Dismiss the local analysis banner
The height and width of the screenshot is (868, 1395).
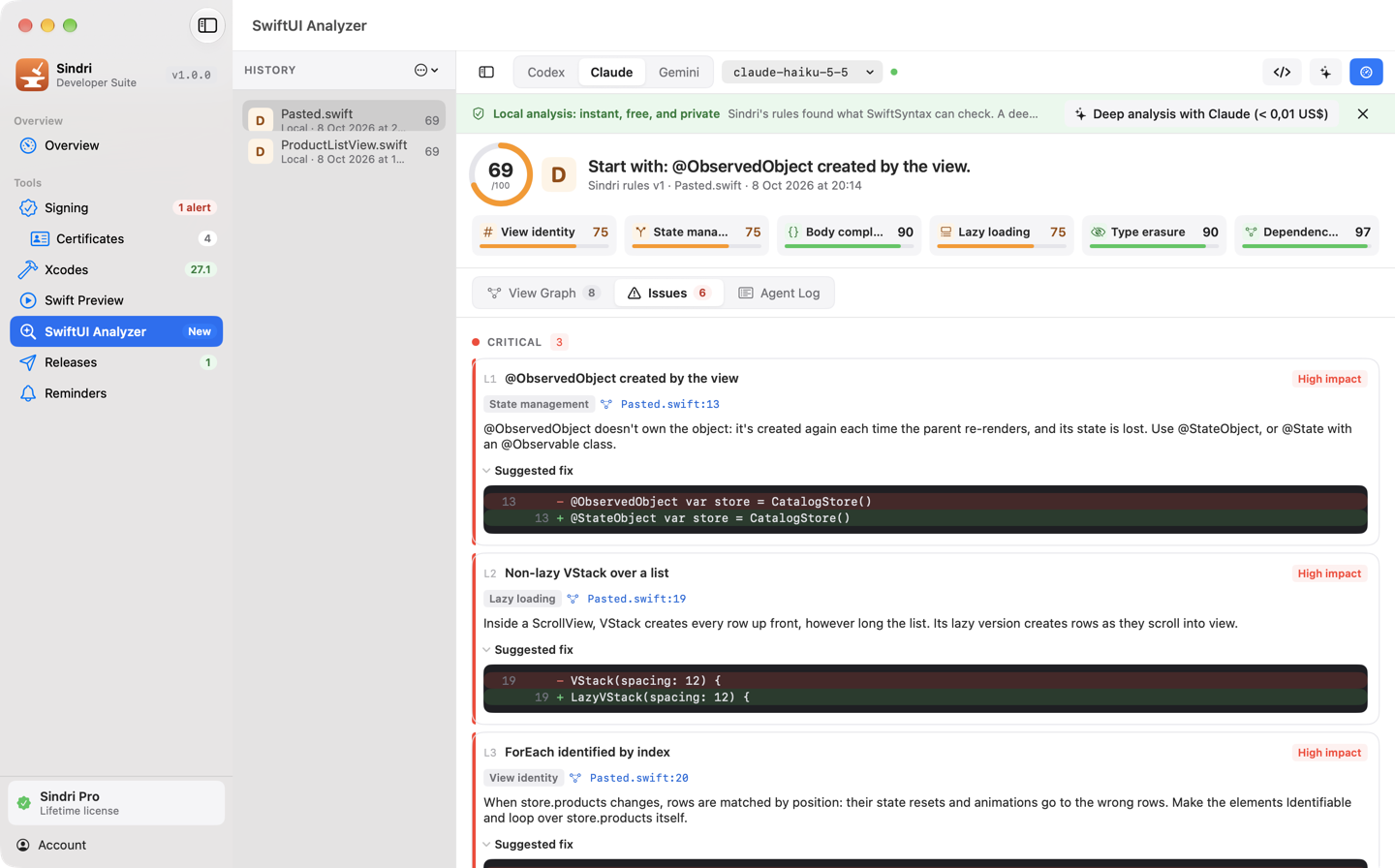(1363, 113)
